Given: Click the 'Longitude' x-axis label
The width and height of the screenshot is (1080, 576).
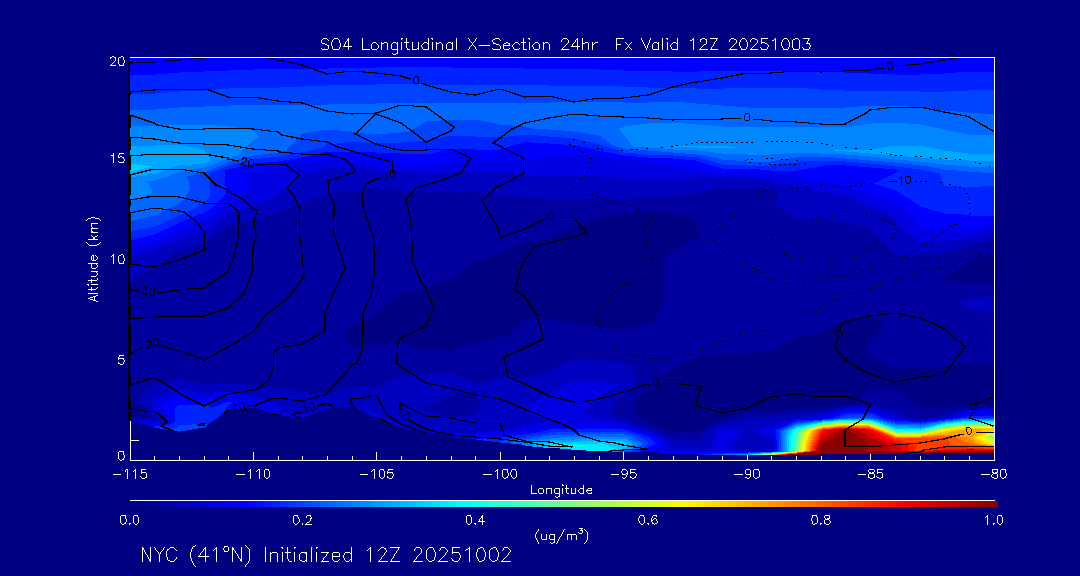Looking at the screenshot, I should point(561,490).
